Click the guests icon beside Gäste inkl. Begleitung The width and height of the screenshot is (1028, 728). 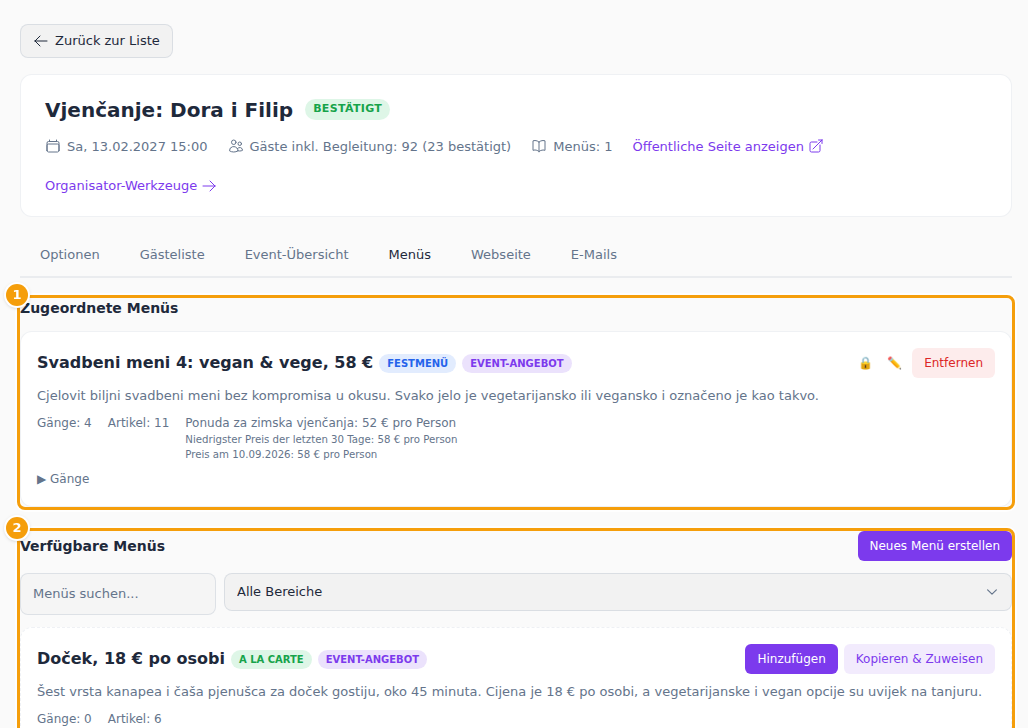235,146
